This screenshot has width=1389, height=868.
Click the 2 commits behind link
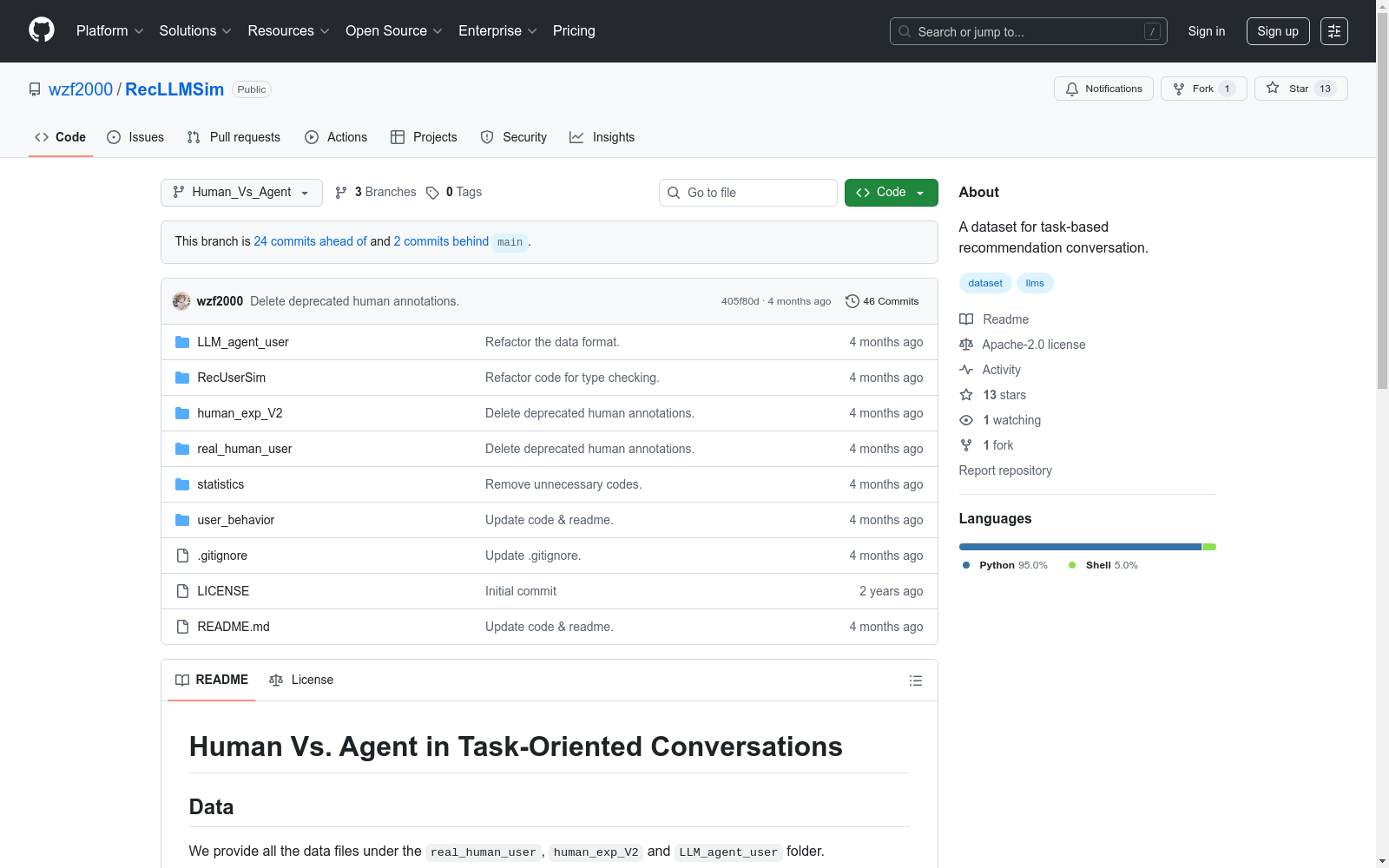point(441,241)
